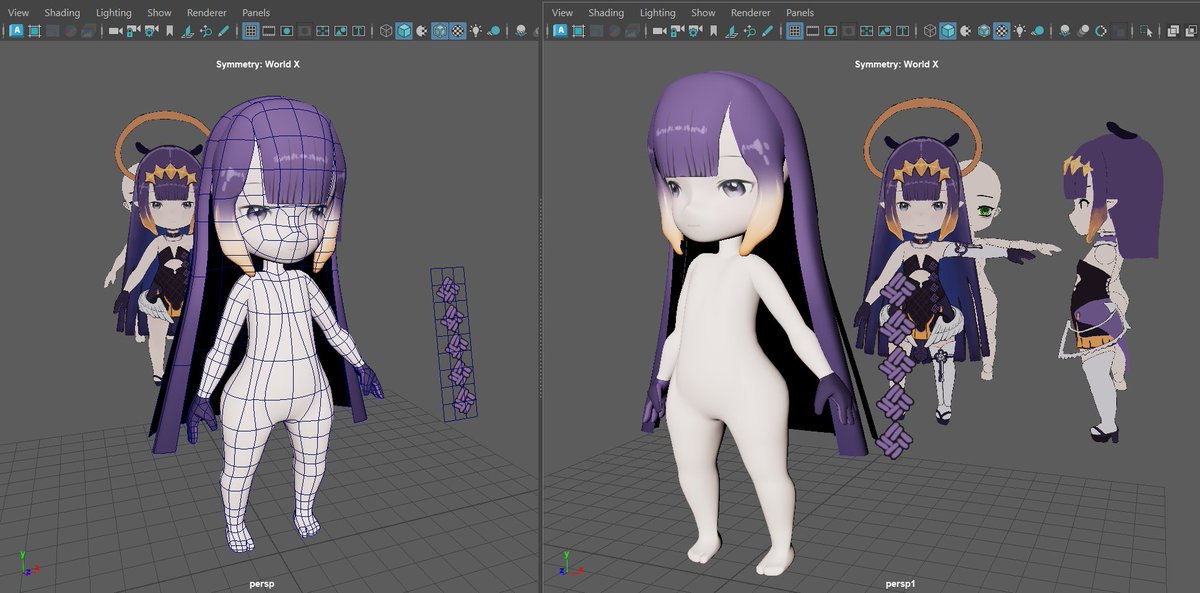This screenshot has height=593, width=1200.
Task: Toggle Textured display in persp1 panel
Action: 1000,31
